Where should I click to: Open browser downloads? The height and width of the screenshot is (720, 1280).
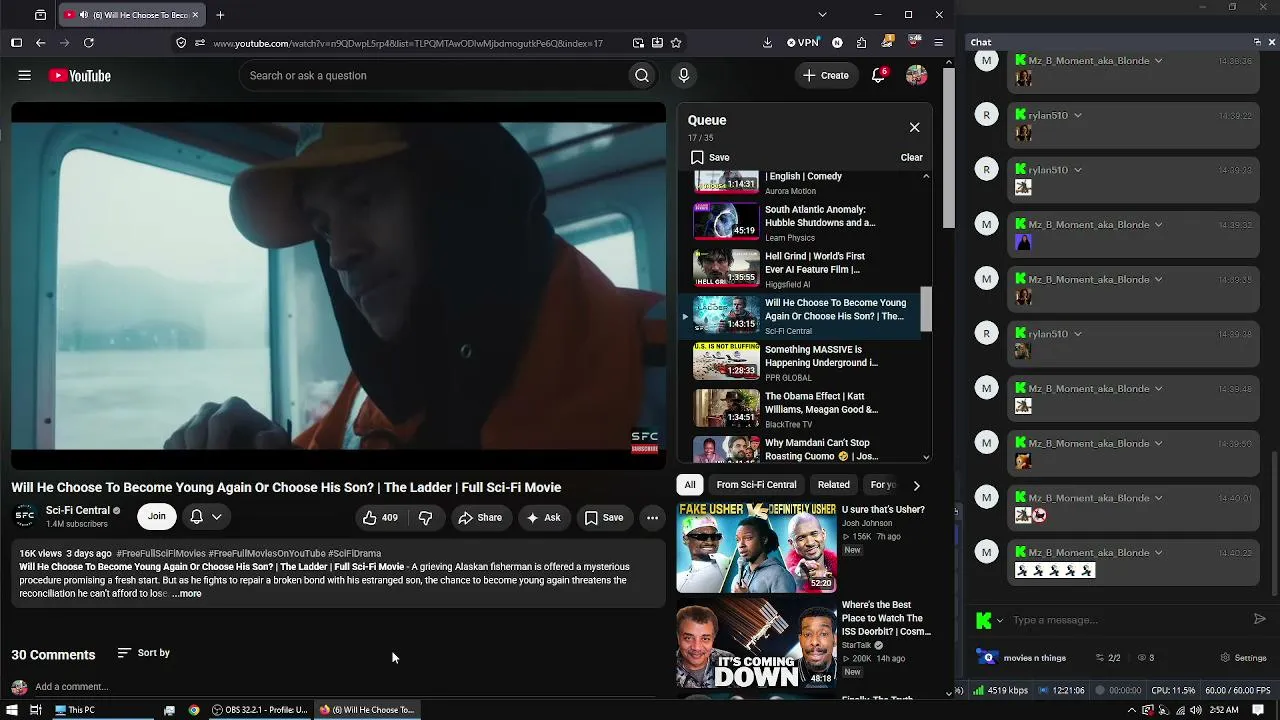tap(767, 43)
